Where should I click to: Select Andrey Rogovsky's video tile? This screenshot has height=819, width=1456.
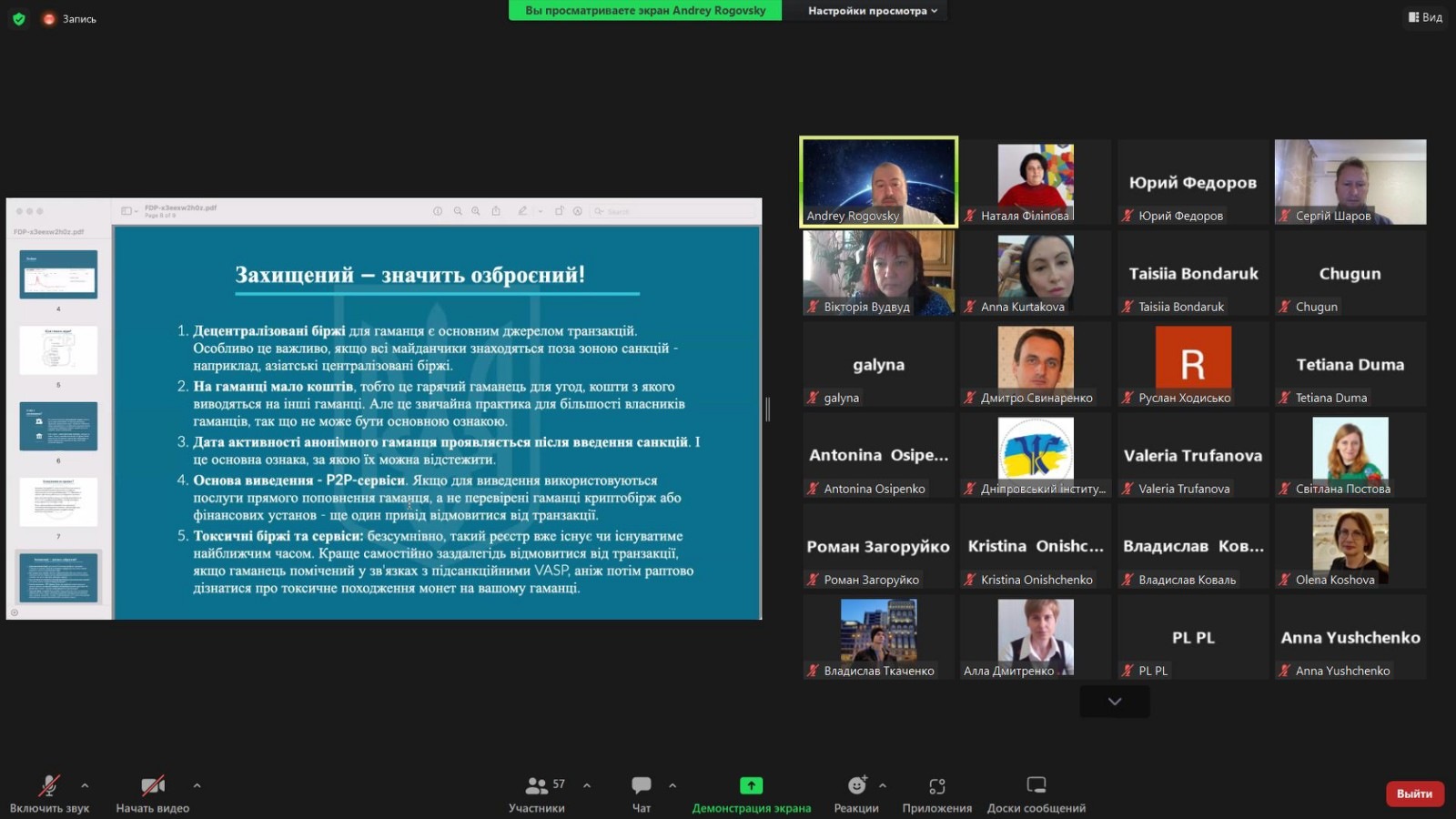coord(878,181)
